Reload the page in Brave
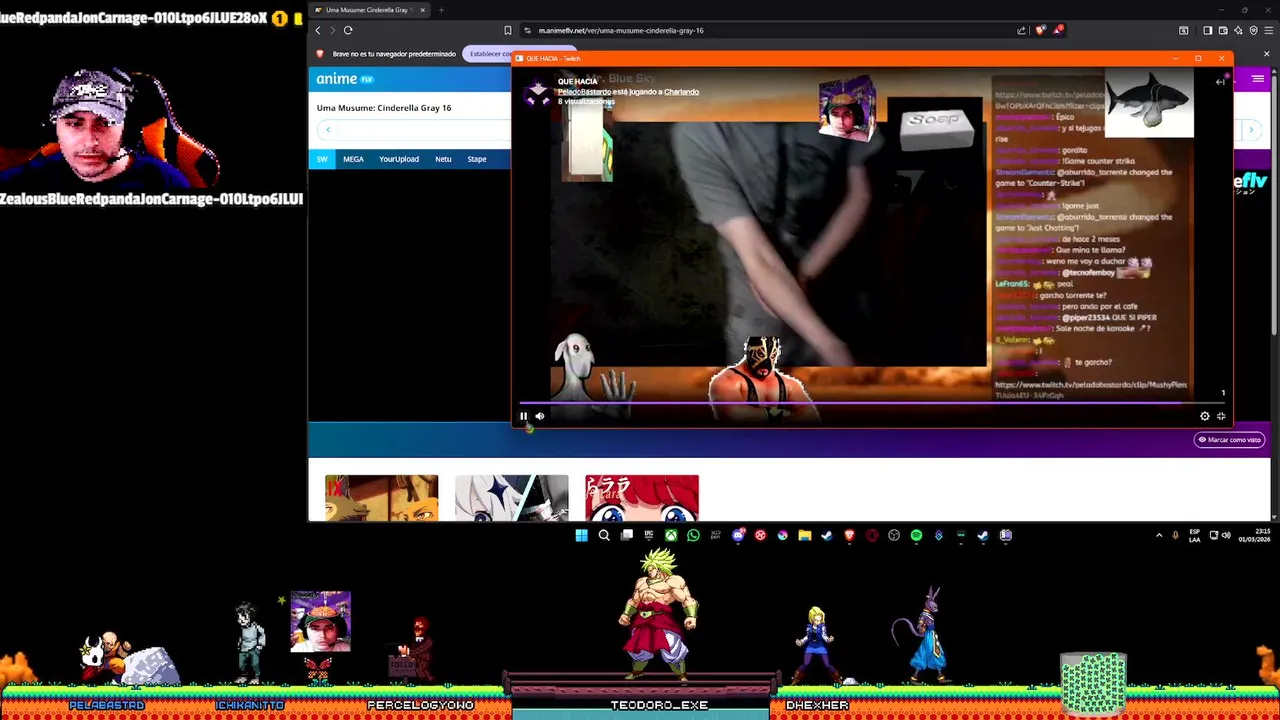 coord(348,30)
